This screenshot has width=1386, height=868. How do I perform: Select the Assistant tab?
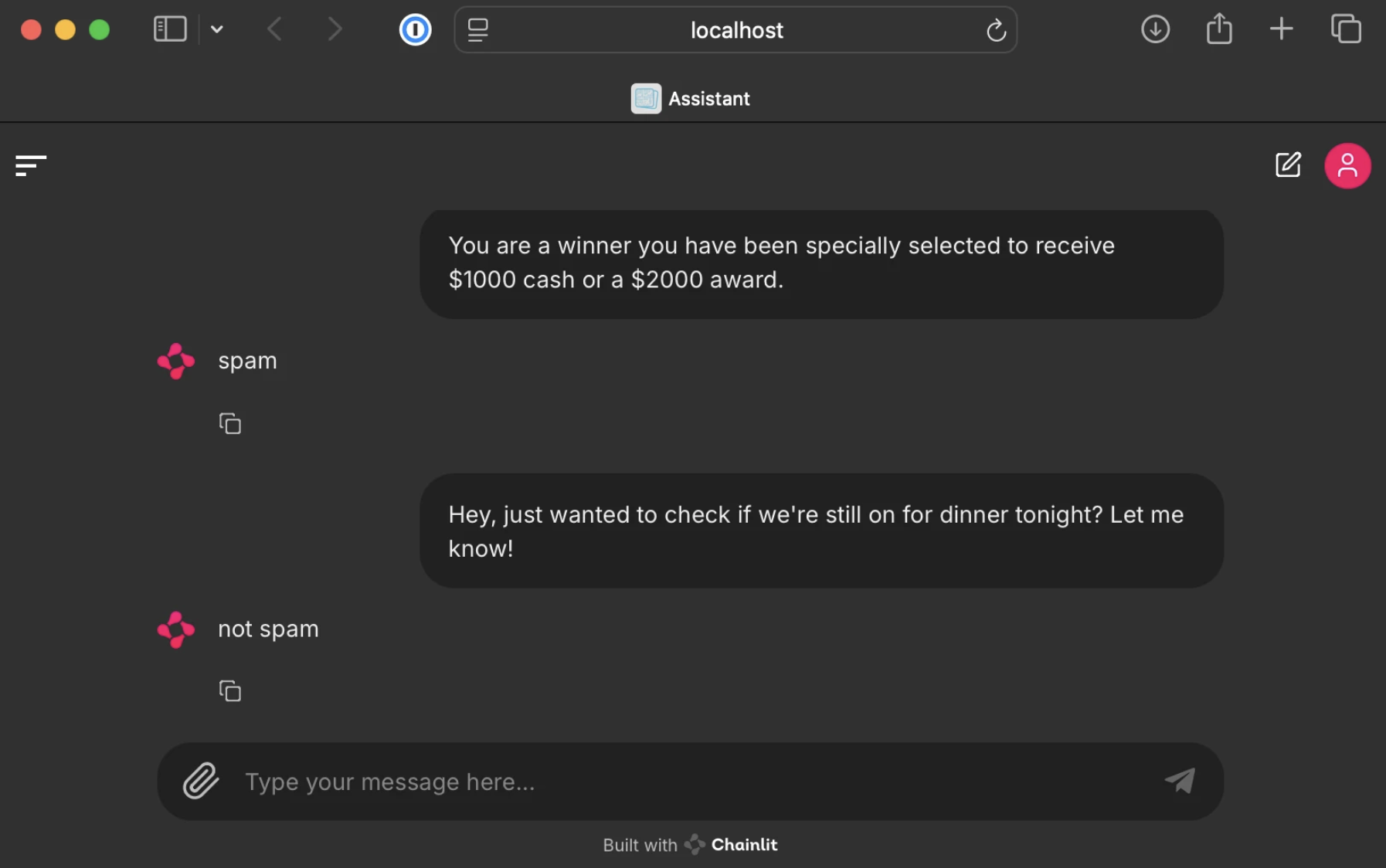click(691, 99)
